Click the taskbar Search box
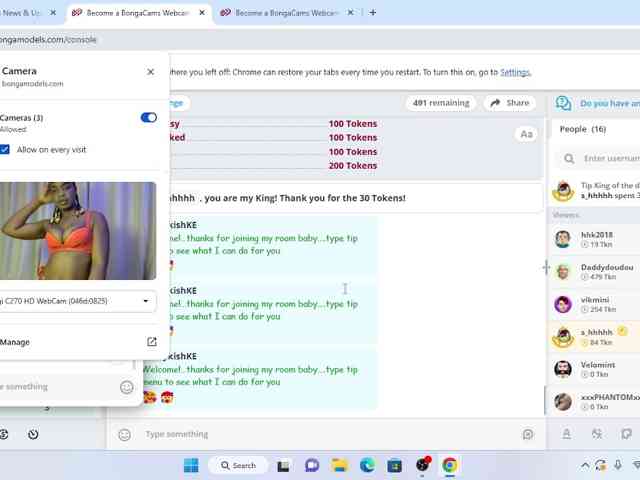The width and height of the screenshot is (640, 480). click(x=238, y=465)
